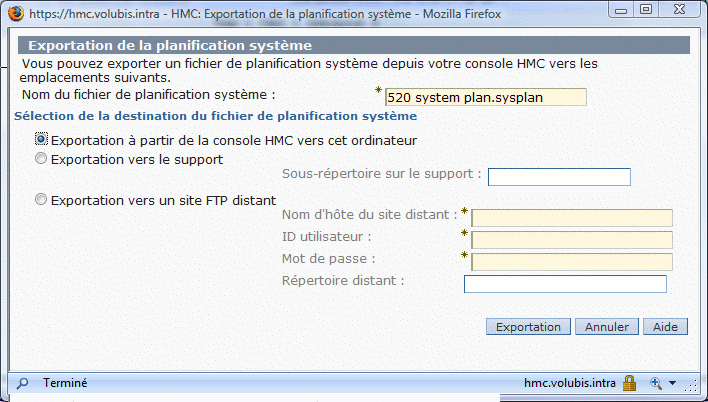This screenshot has height=402, width=708.
Task: Focus the system plan file name field
Action: [x=486, y=97]
